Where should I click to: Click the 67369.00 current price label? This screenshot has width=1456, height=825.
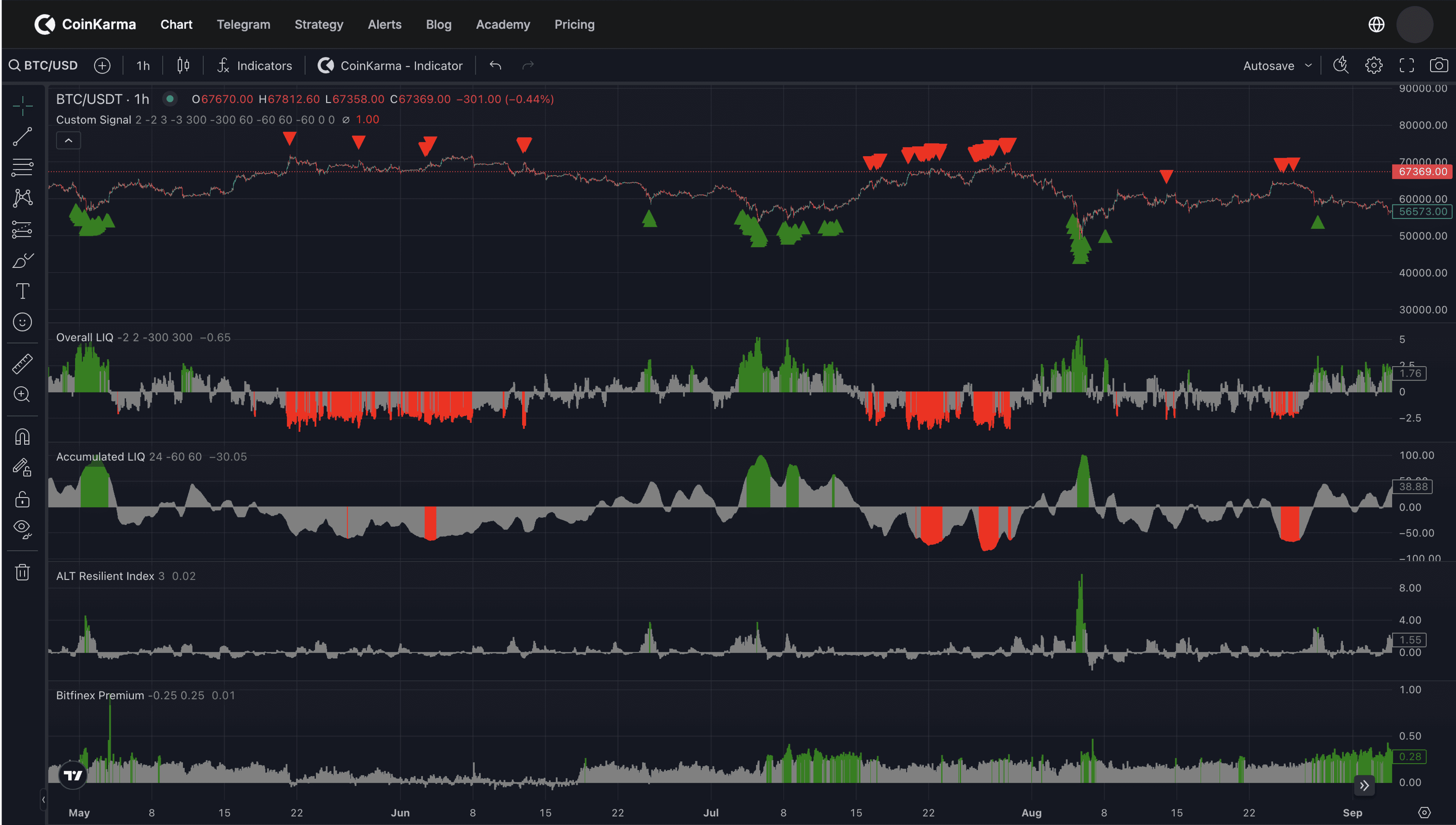[x=1422, y=172]
